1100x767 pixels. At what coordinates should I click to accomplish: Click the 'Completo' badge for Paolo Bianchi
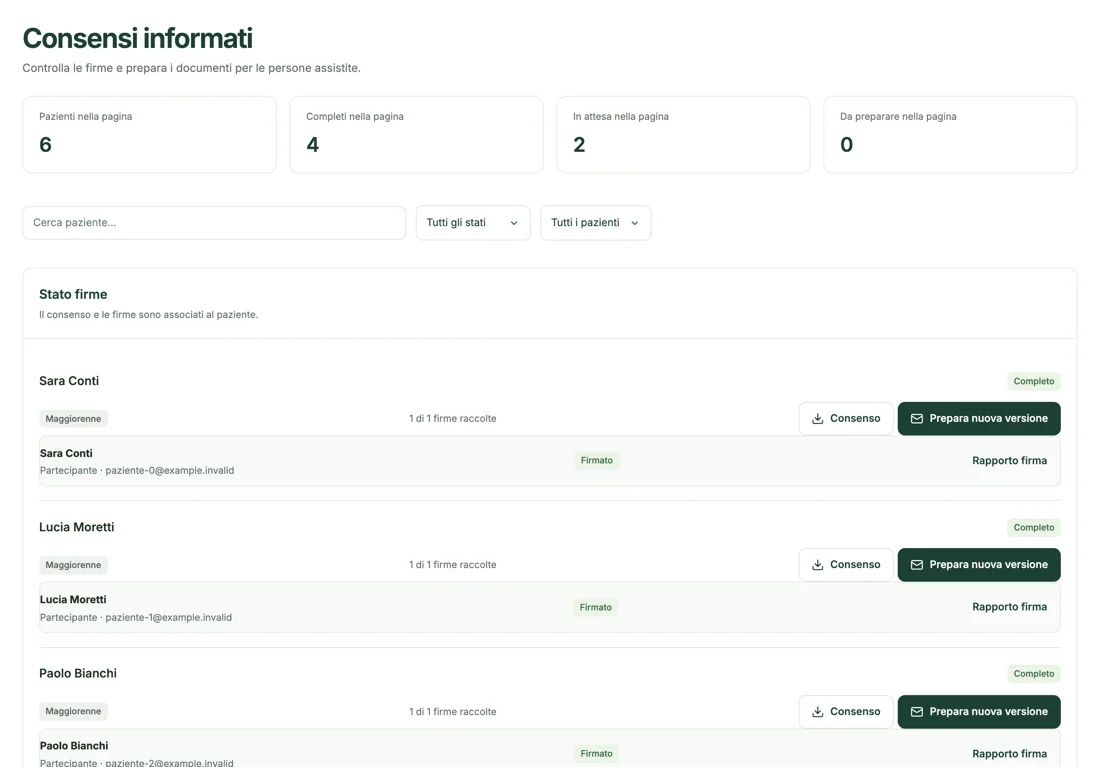1034,674
